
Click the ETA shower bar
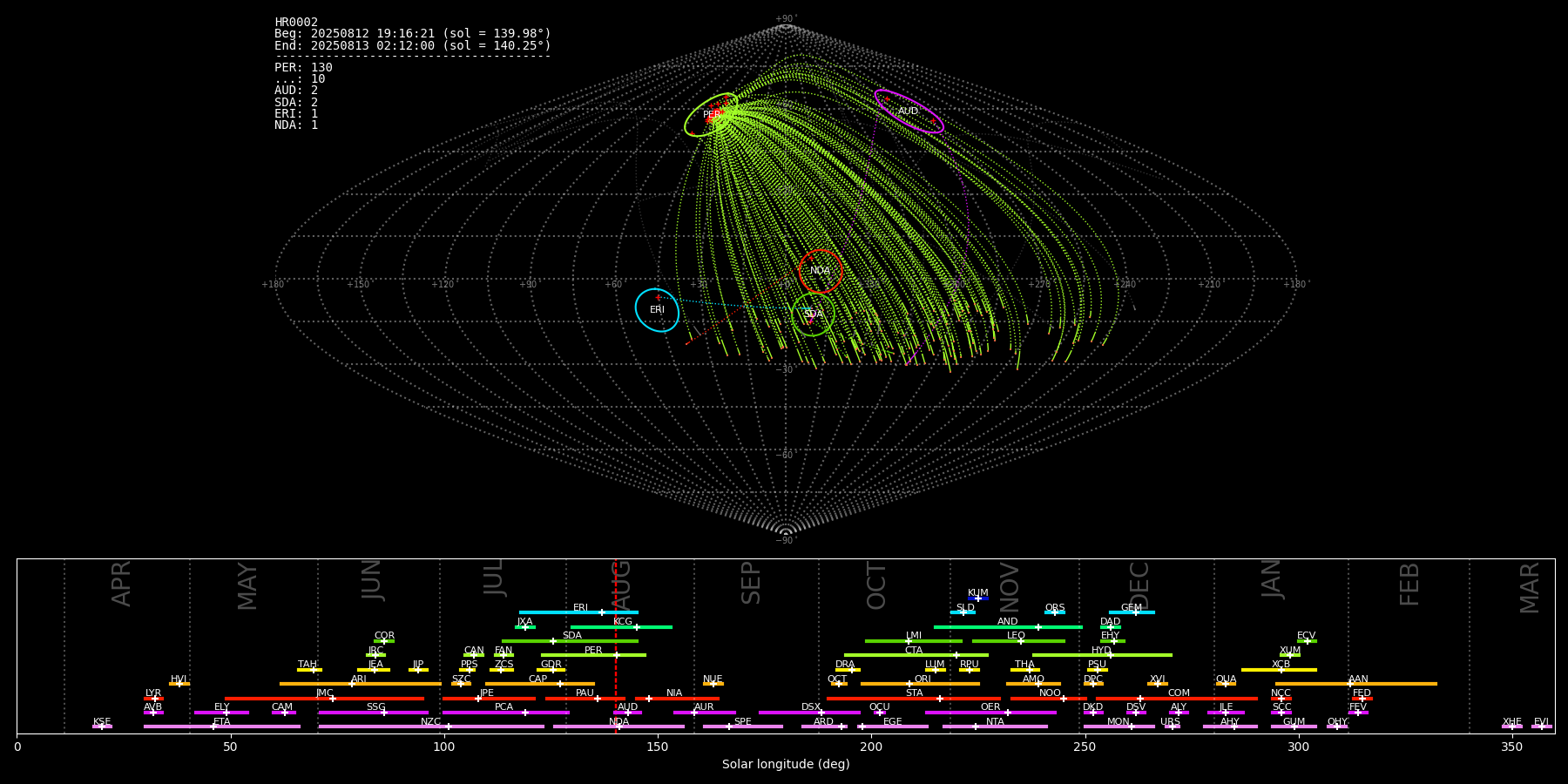[222, 727]
